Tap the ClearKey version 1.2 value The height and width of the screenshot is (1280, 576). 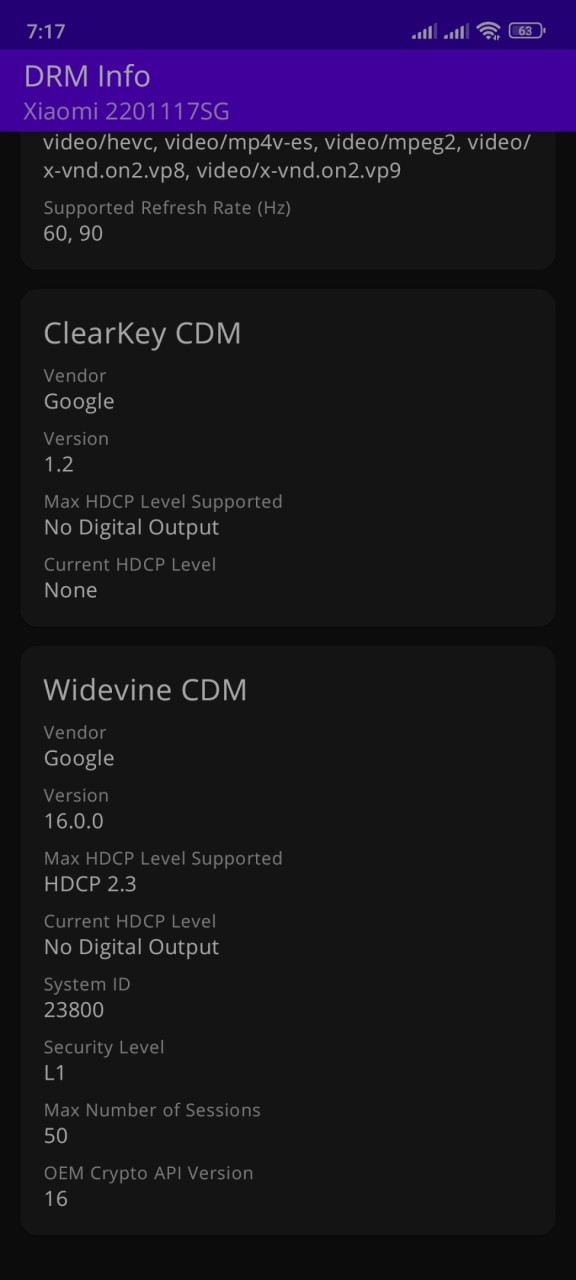(x=59, y=464)
